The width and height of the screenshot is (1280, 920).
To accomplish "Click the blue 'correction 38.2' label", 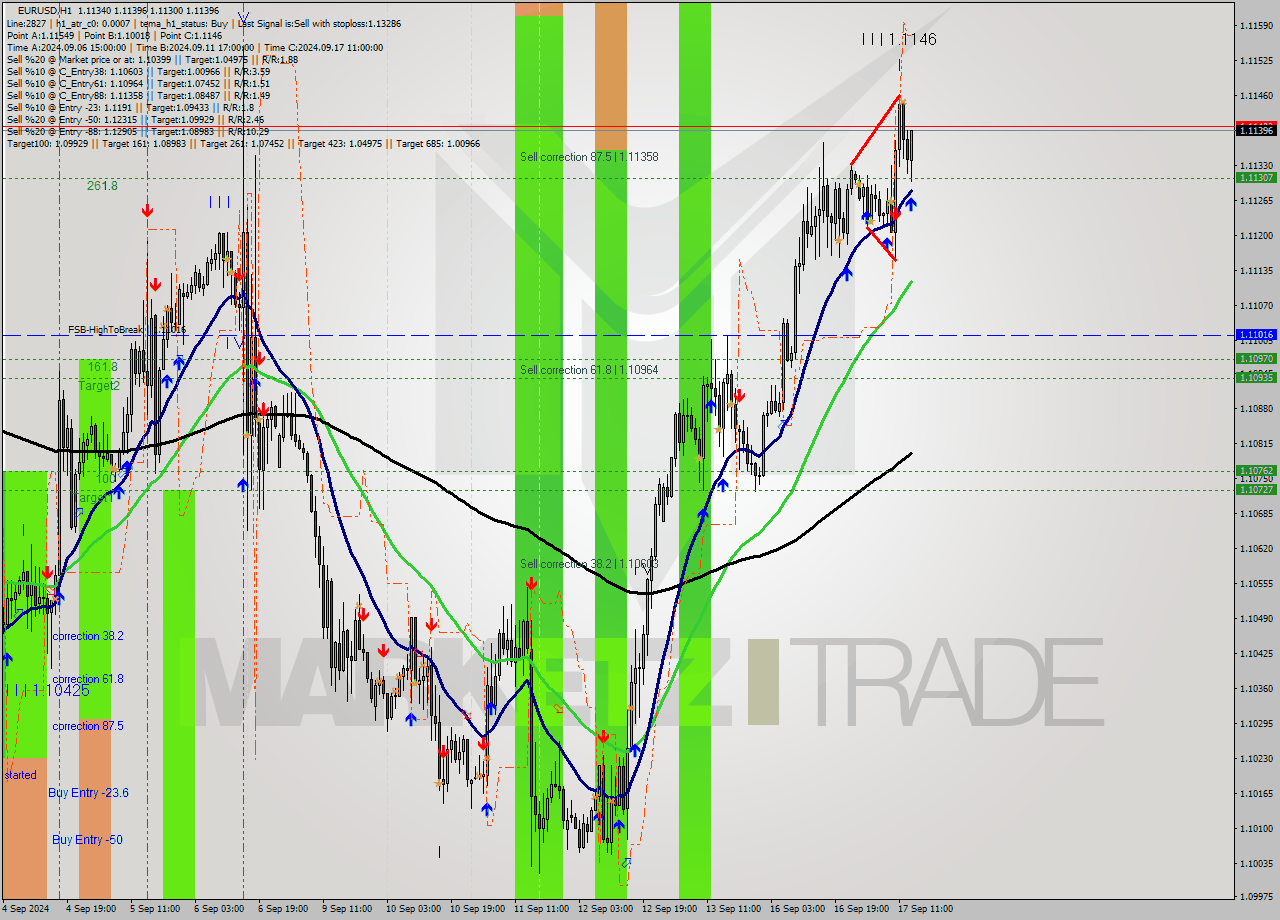I will coord(88,636).
